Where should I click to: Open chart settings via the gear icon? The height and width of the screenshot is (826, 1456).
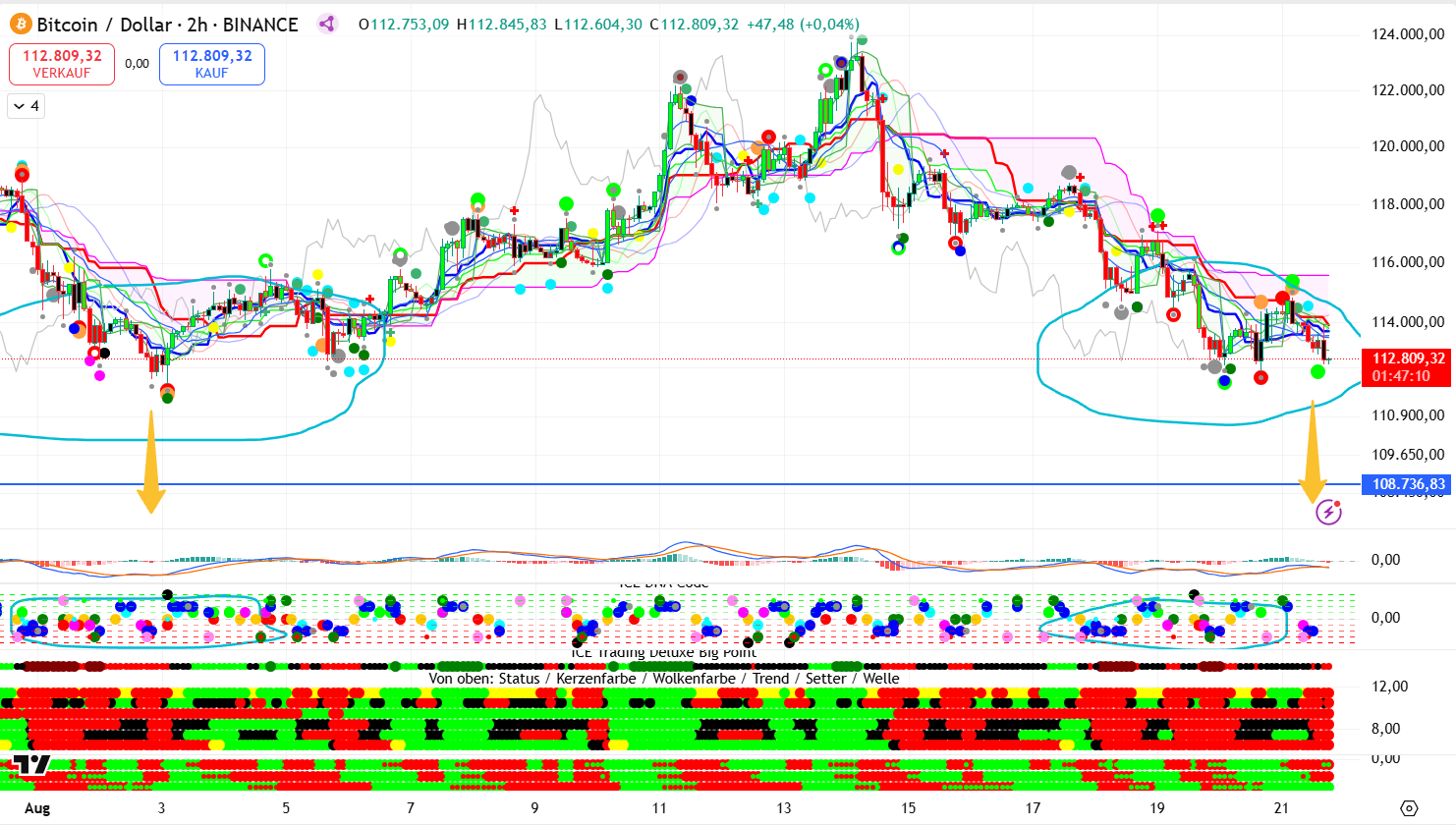(1409, 808)
